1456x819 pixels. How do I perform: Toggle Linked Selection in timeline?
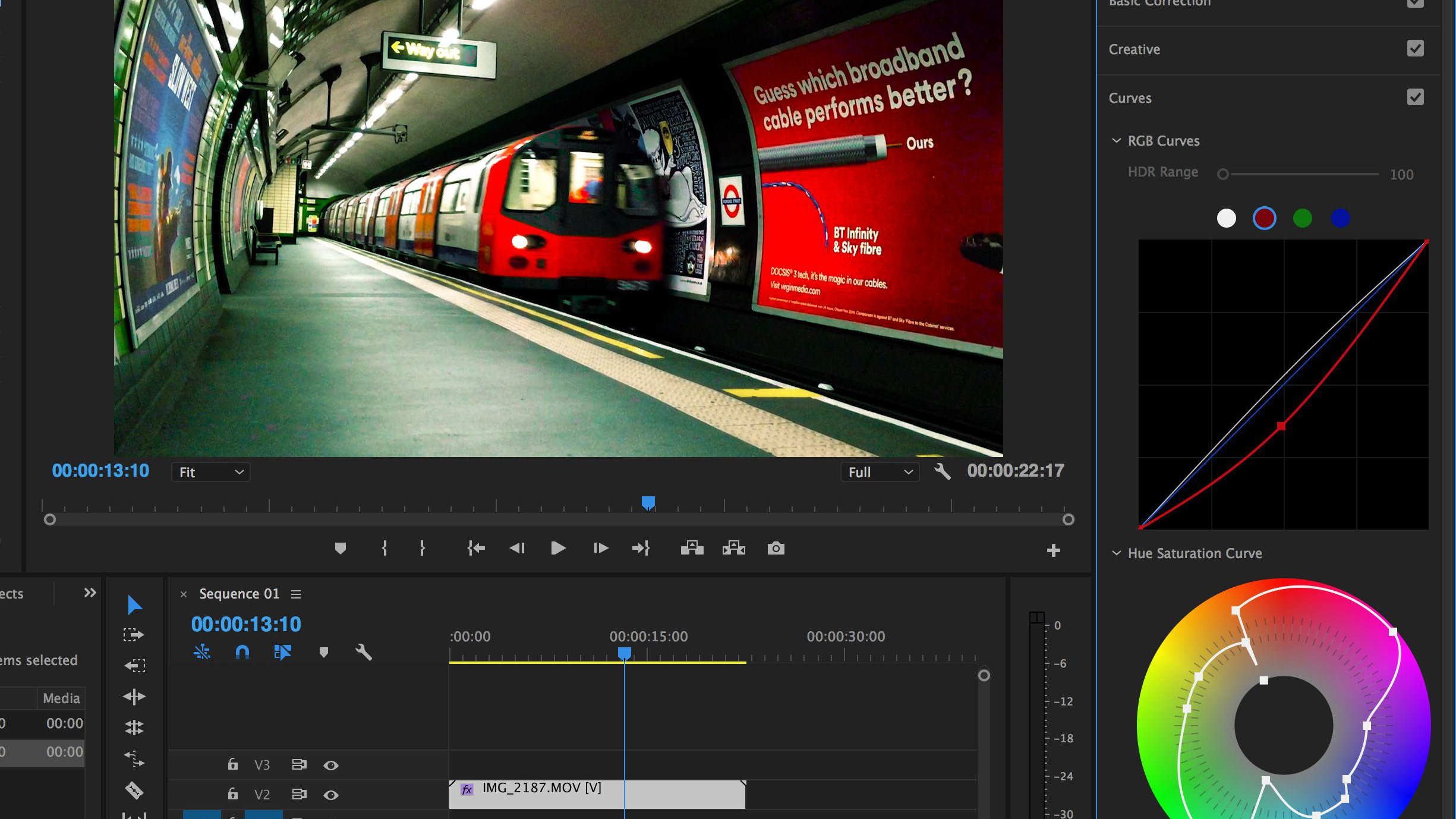pyautogui.click(x=282, y=652)
